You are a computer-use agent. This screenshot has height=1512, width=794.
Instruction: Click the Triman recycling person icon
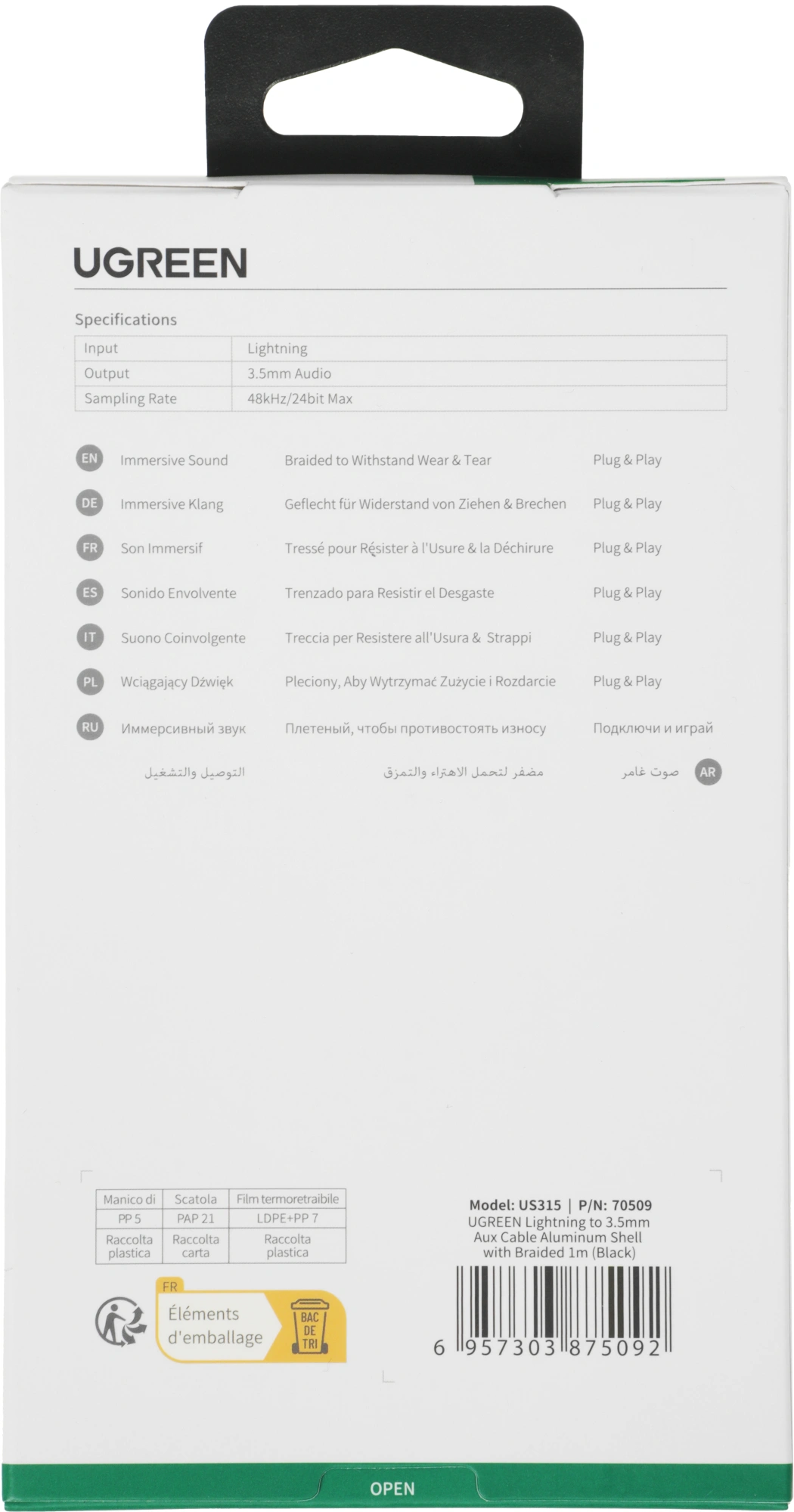click(x=121, y=1321)
